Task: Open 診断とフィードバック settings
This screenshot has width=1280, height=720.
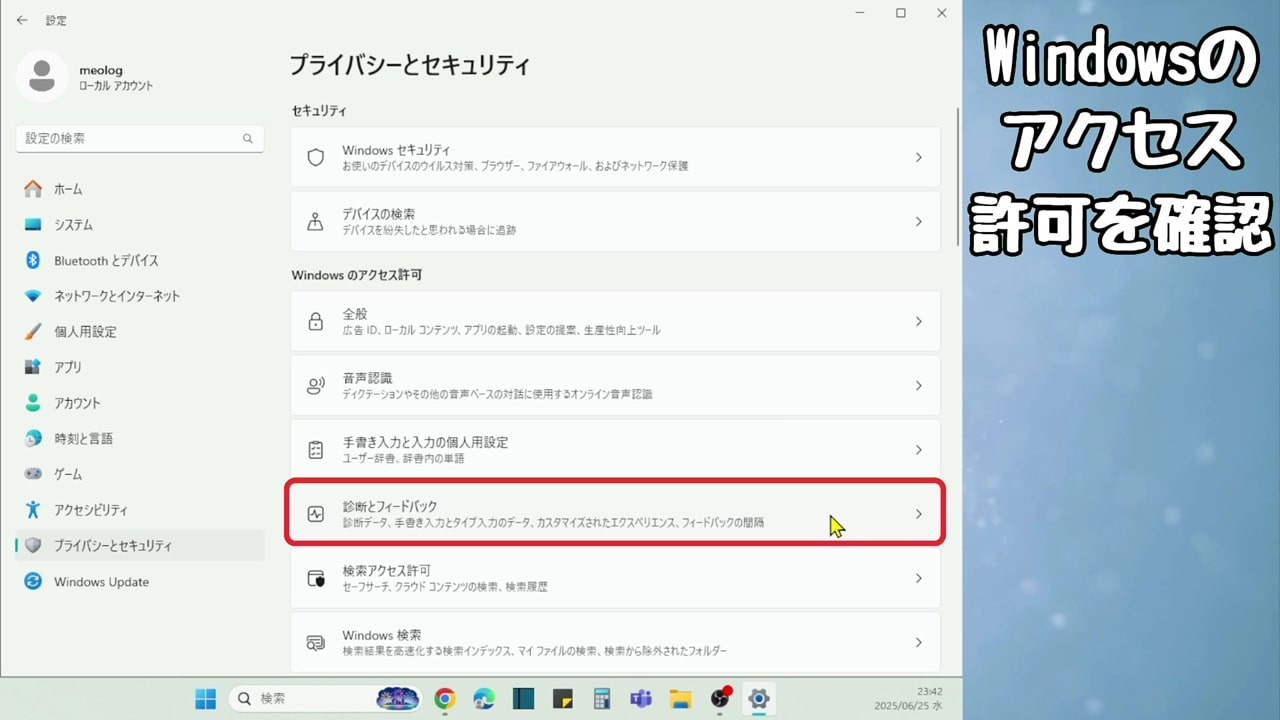Action: point(615,514)
